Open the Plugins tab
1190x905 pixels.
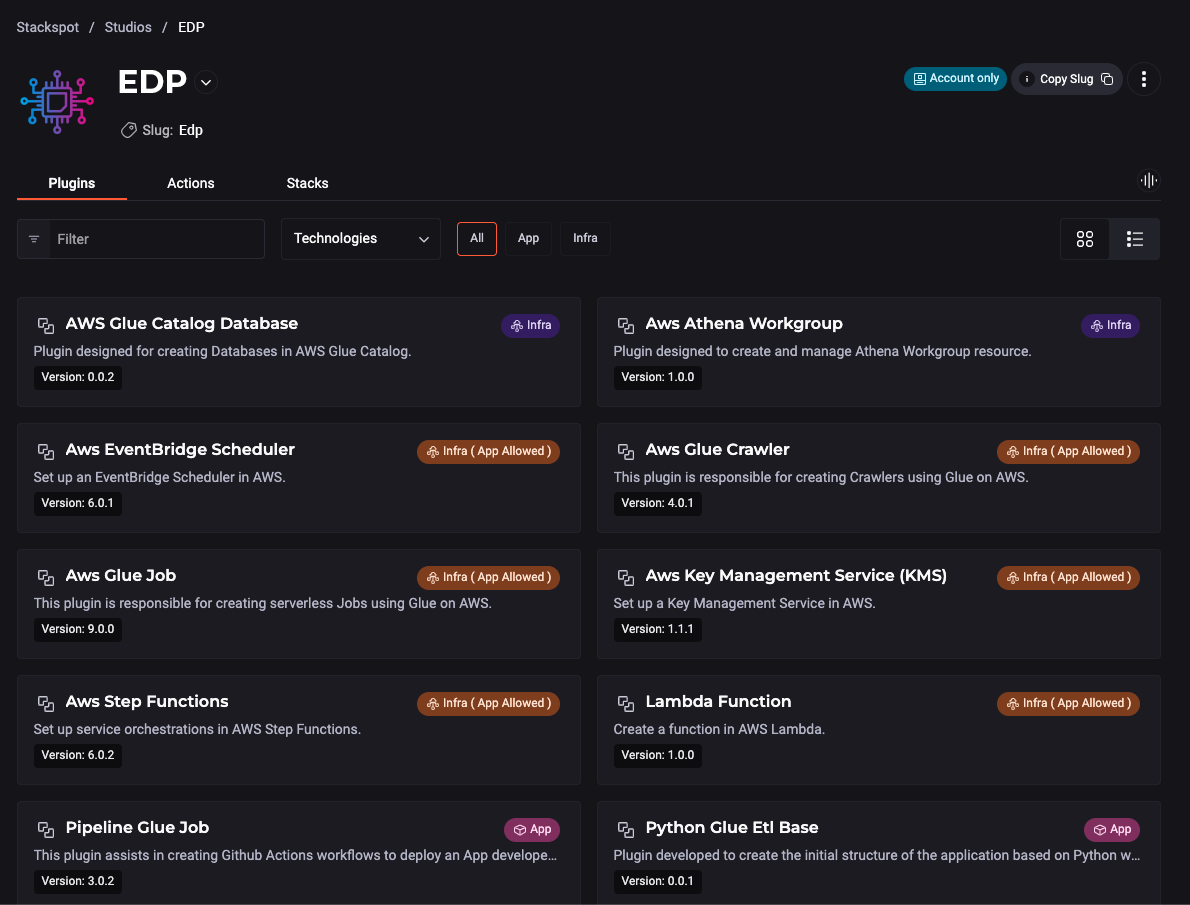pos(72,183)
